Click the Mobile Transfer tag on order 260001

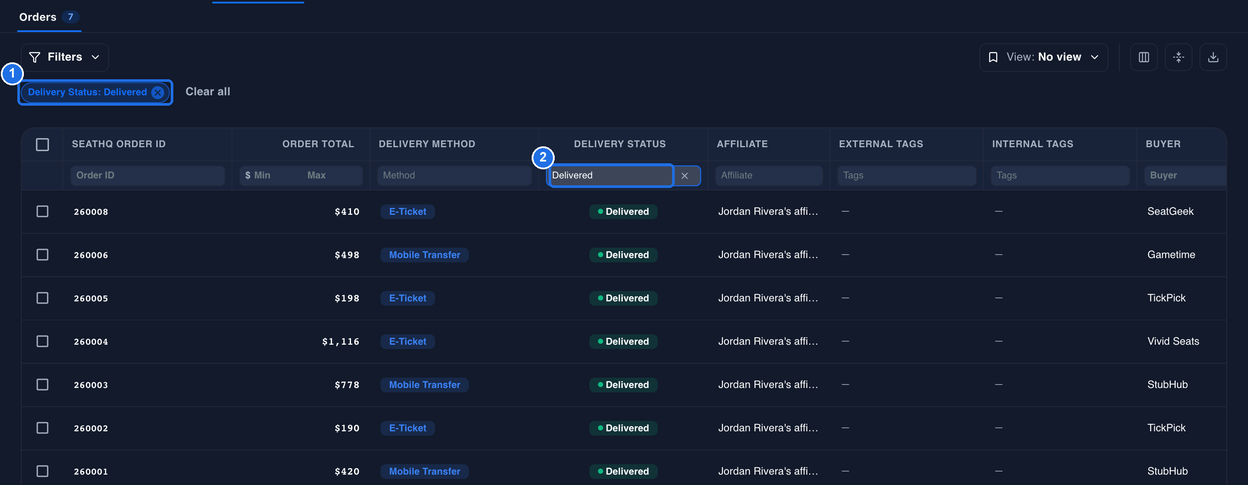click(425, 472)
